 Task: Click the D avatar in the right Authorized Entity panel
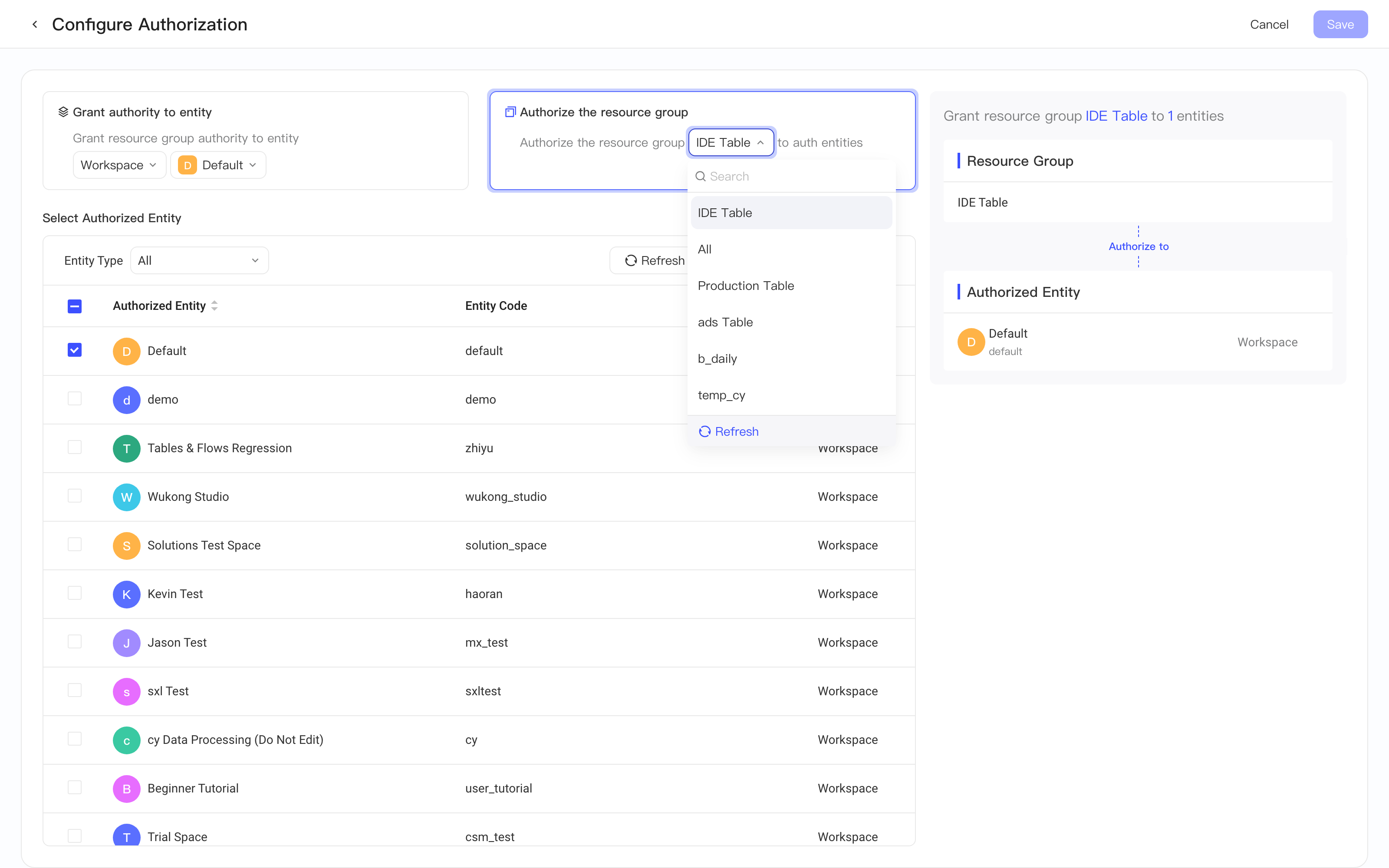(971, 342)
